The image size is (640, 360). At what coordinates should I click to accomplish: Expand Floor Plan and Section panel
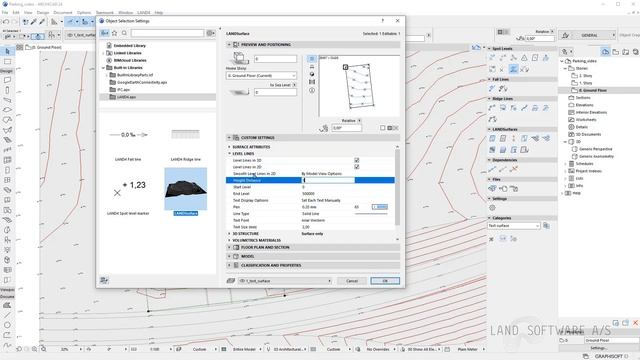(x=229, y=247)
